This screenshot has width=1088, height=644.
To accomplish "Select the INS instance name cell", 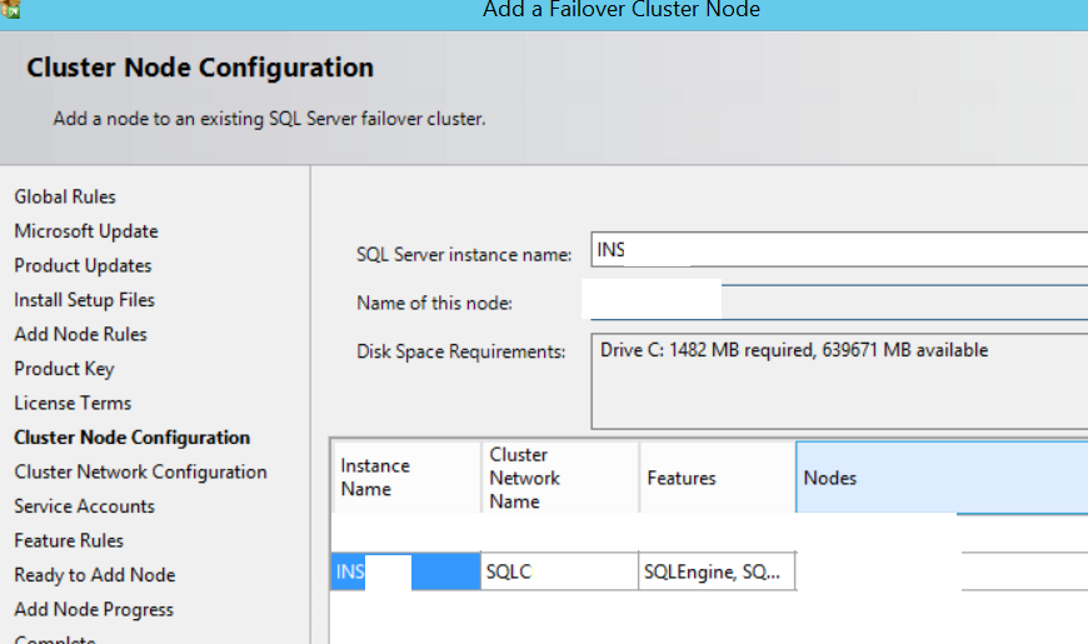I will (406, 572).
